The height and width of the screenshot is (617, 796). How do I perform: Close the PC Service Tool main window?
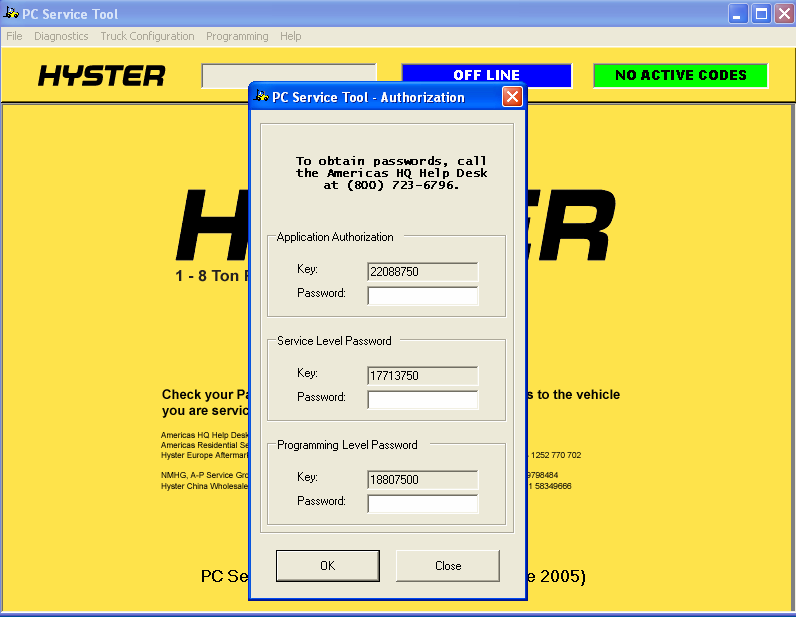(784, 14)
